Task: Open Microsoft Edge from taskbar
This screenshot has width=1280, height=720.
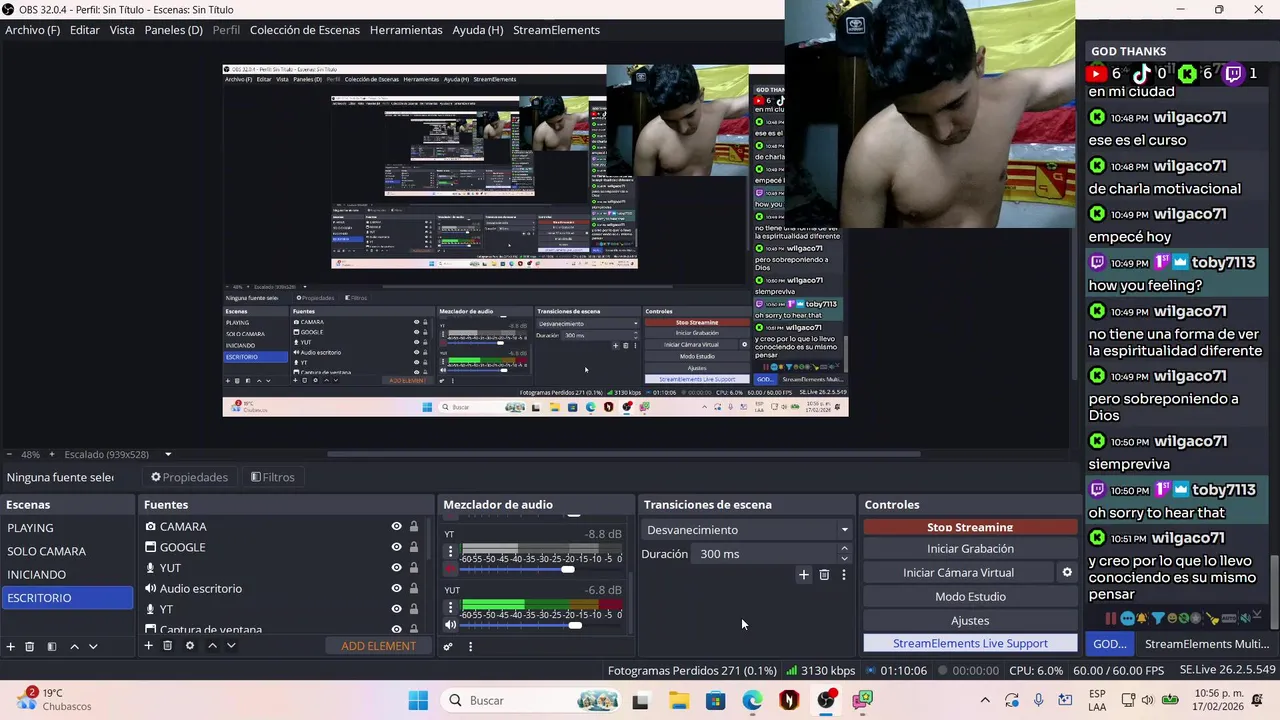Action: (x=752, y=700)
